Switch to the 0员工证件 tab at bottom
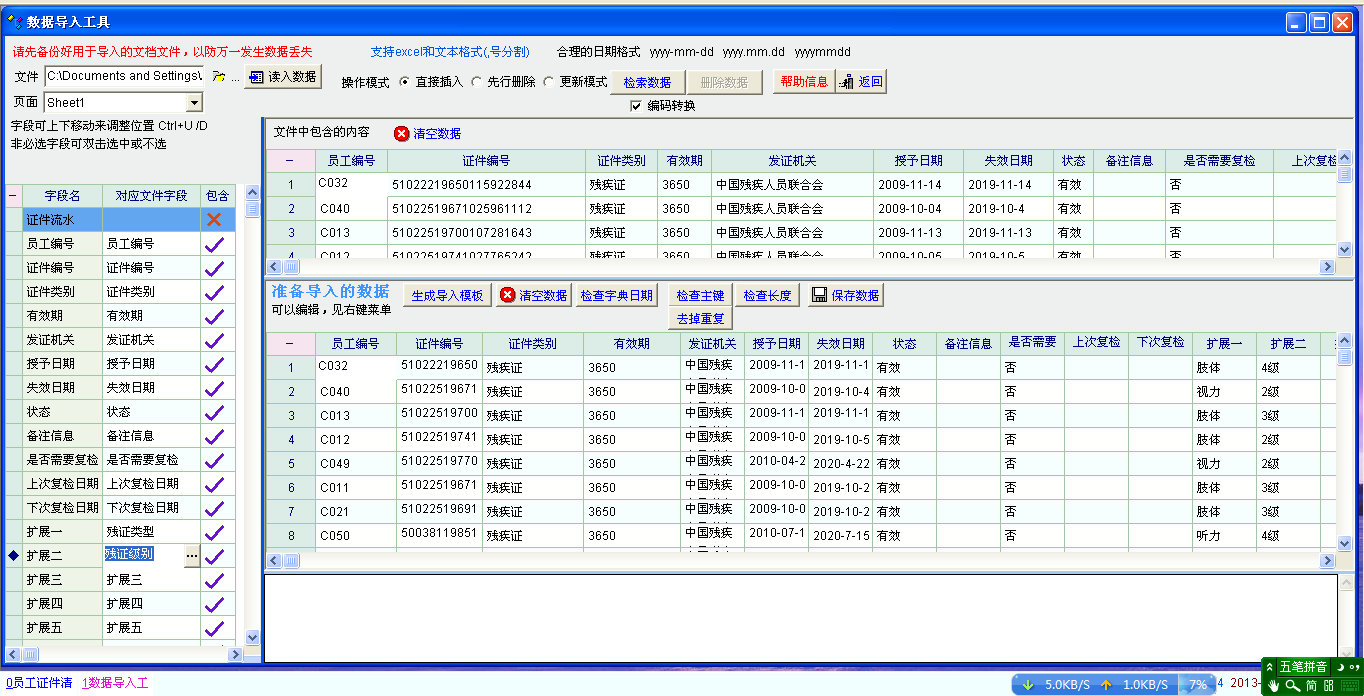 click(39, 683)
